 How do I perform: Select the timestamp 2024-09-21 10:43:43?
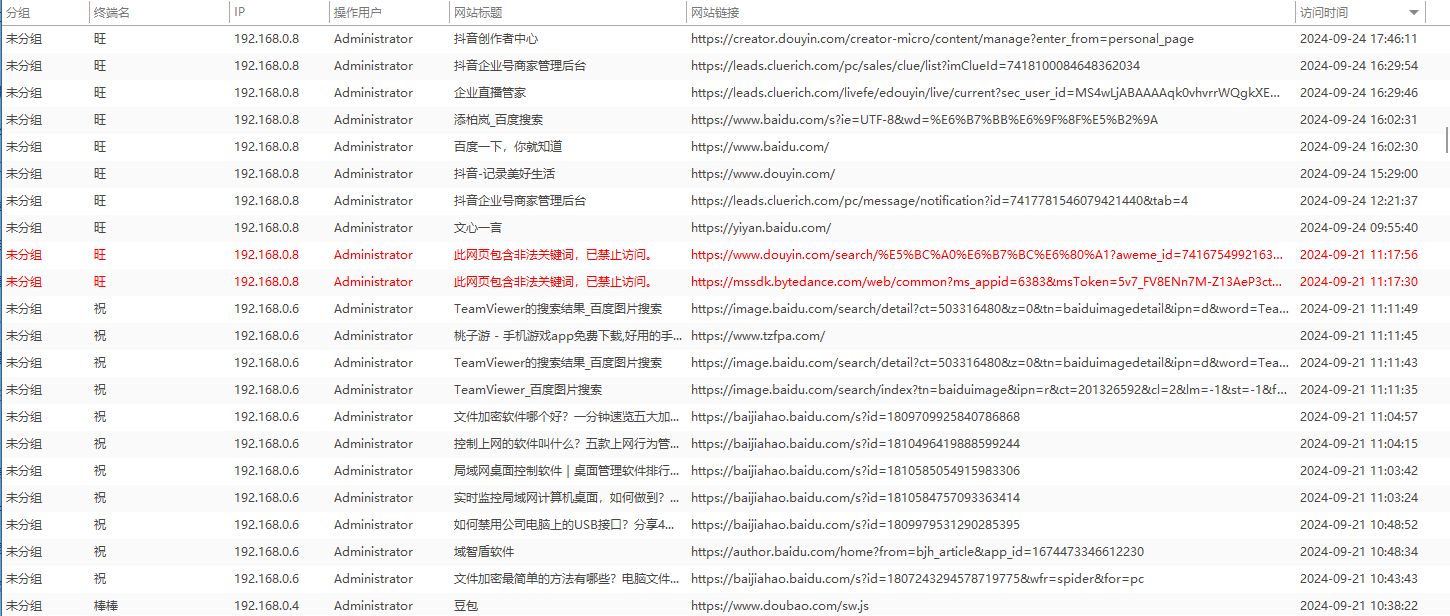(1359, 579)
